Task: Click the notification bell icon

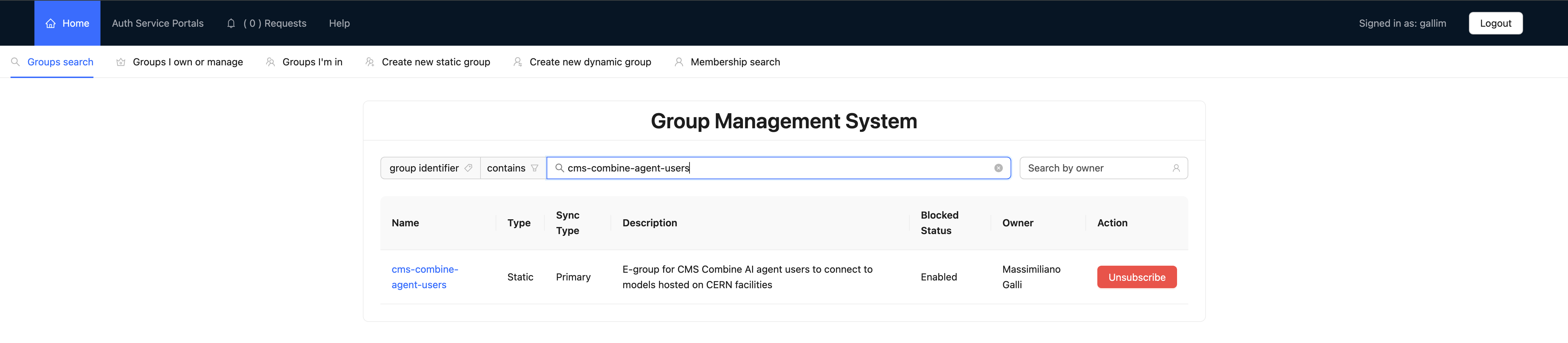Action: pos(231,23)
